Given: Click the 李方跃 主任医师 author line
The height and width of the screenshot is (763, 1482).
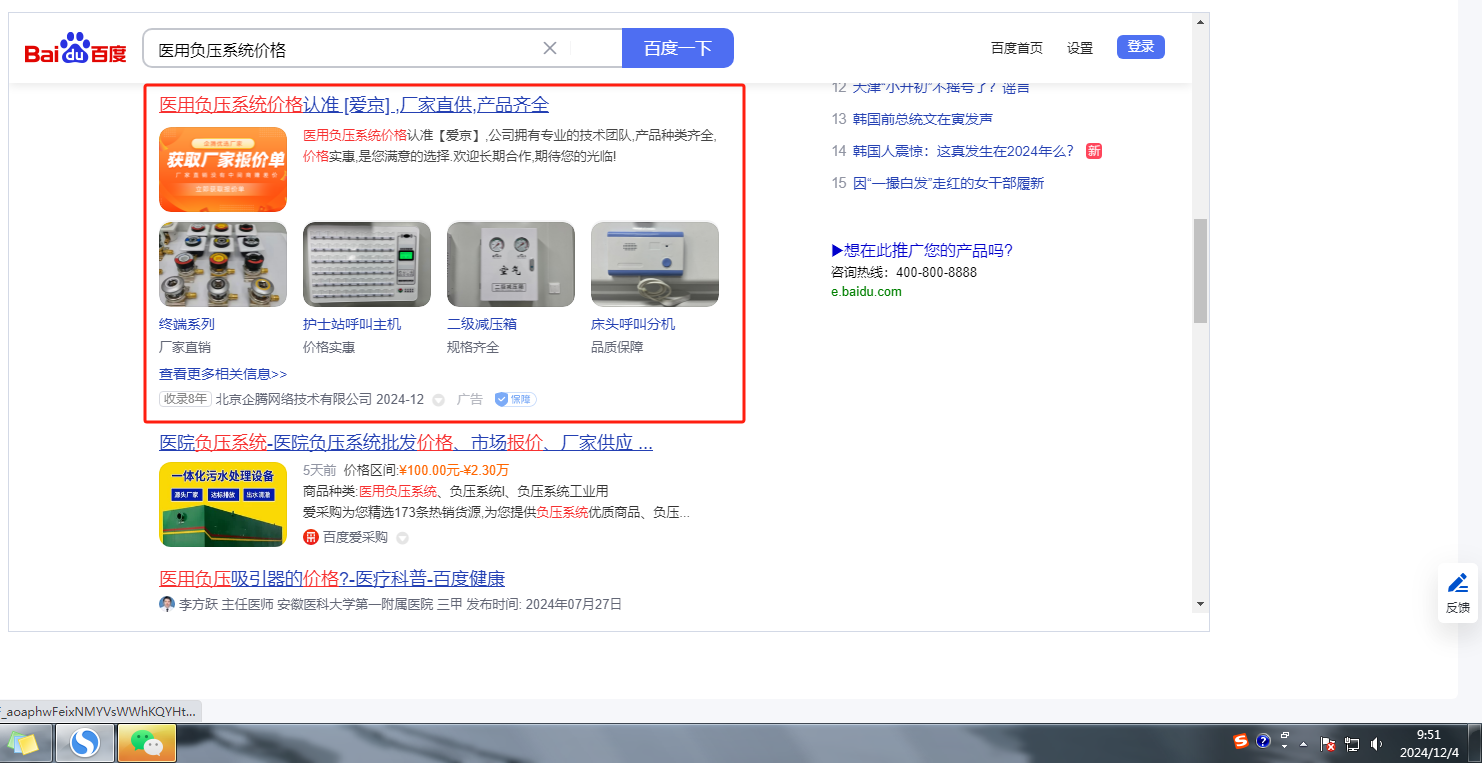Looking at the screenshot, I should [x=400, y=604].
